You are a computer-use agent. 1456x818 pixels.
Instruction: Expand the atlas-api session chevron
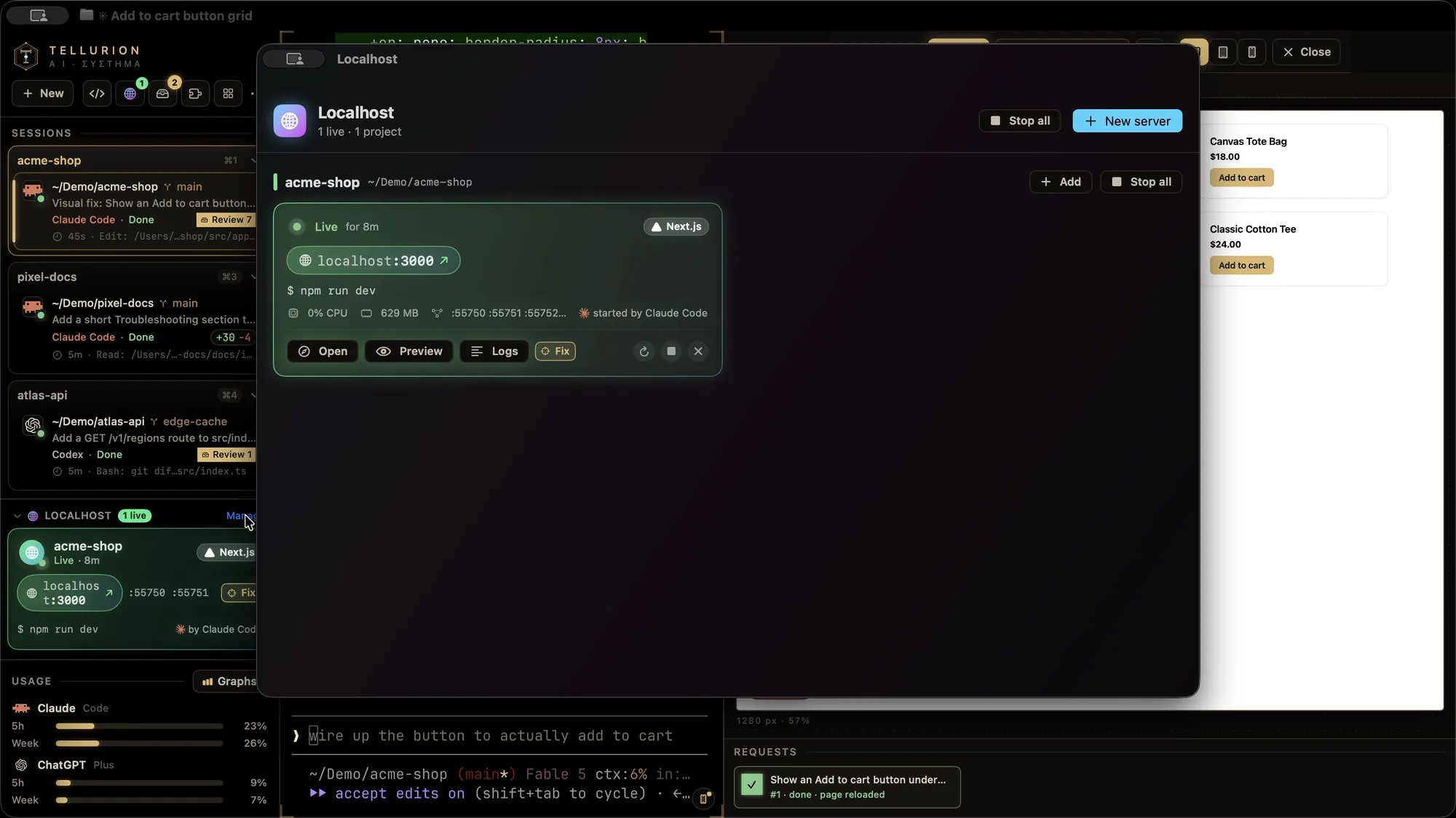click(x=253, y=396)
